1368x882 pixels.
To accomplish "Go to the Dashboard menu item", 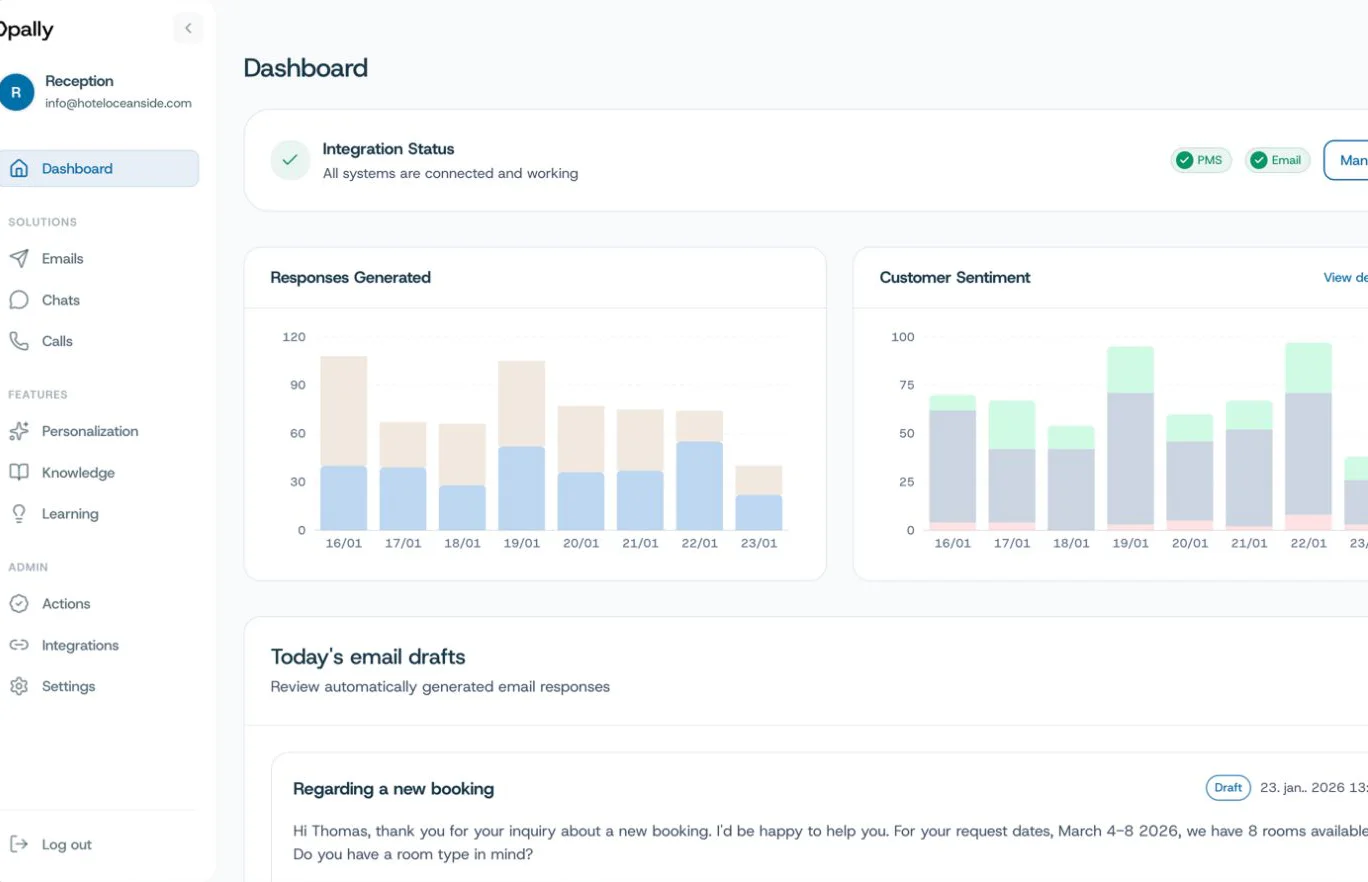I will pyautogui.click(x=99, y=168).
